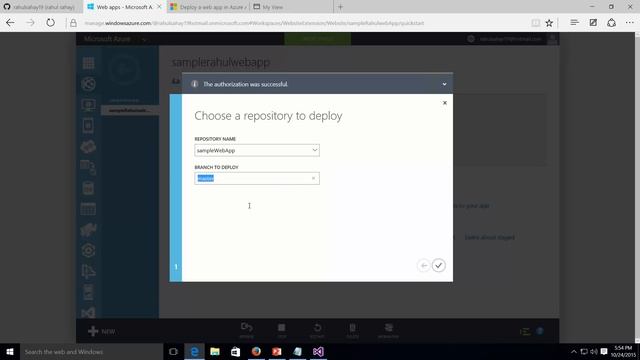Click Browse in the Azure command bar
640x360 pixels.
(247, 330)
